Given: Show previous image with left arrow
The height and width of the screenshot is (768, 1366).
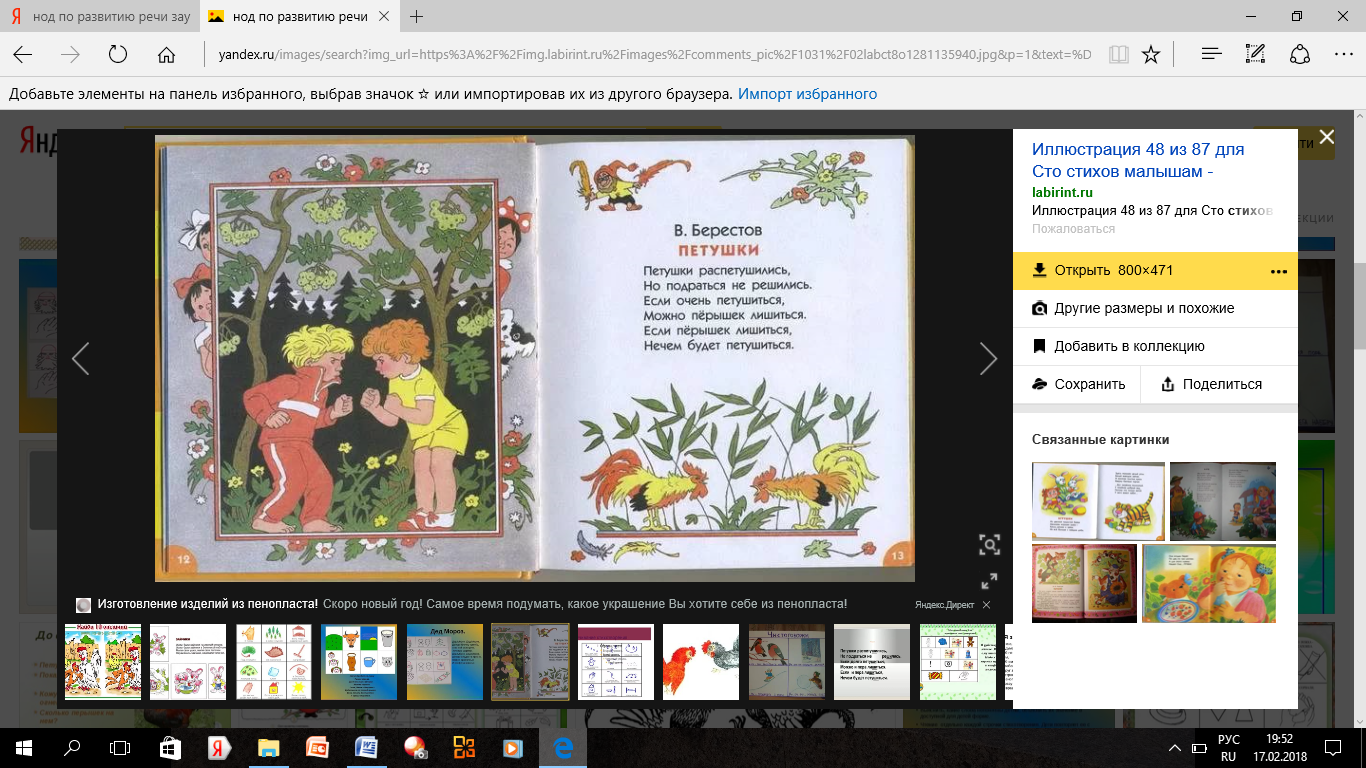Looking at the screenshot, I should (x=81, y=358).
